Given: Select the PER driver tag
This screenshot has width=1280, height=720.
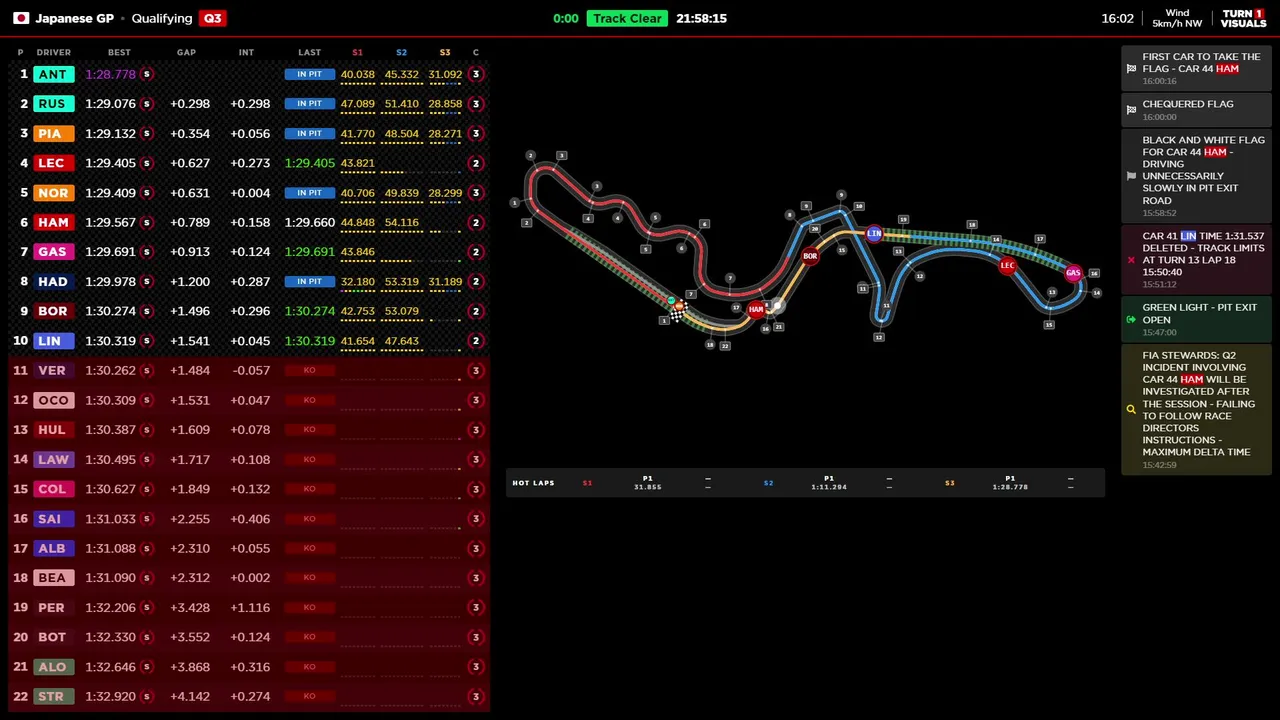Looking at the screenshot, I should click(x=53, y=607).
